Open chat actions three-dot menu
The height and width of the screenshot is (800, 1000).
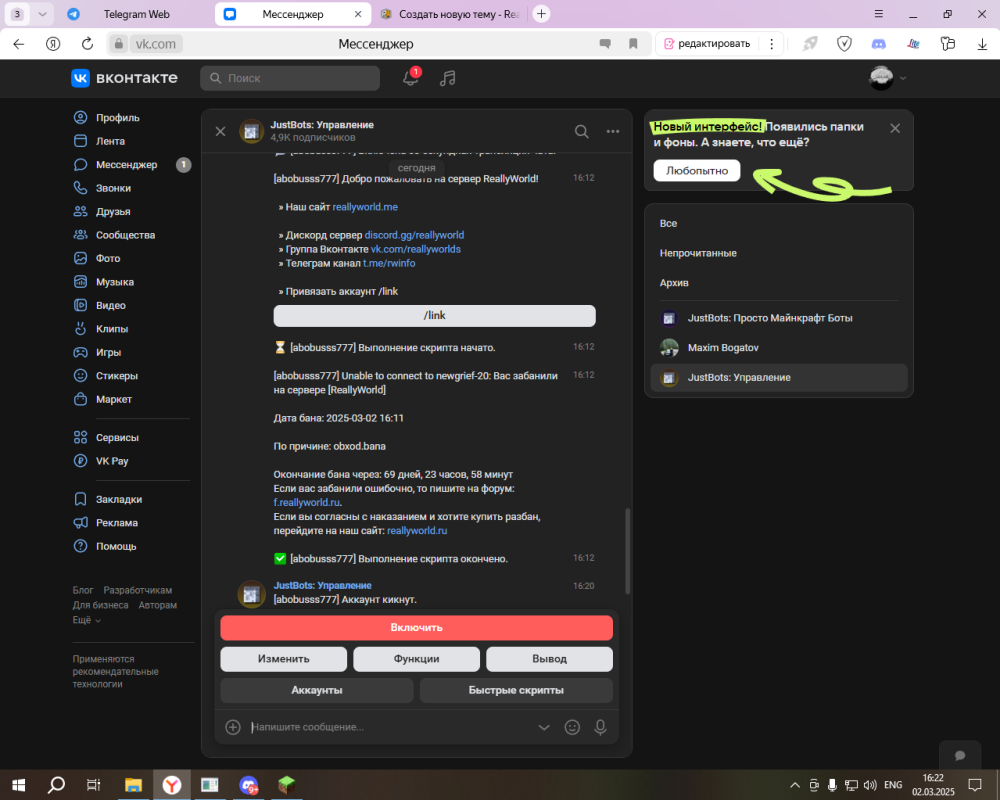click(613, 131)
